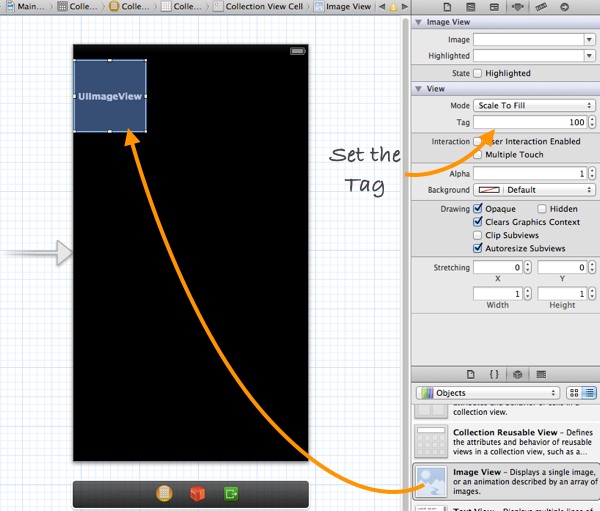Screen dimensions: 600x511
Task: Open the Objects library dropdown
Action: pos(487,393)
